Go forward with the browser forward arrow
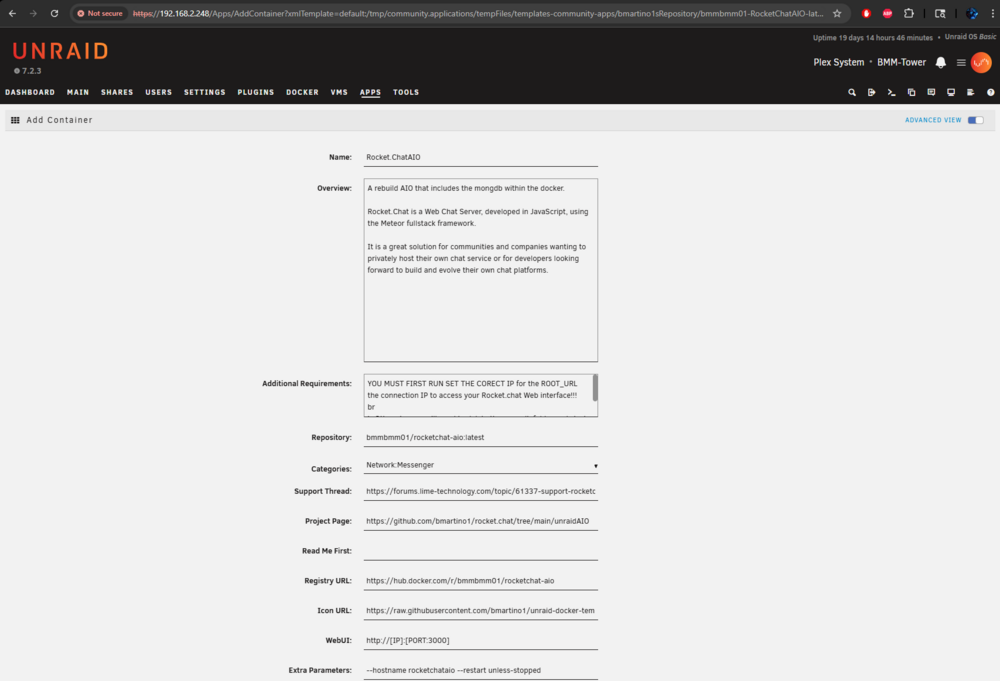1000x681 pixels. pos(33,13)
